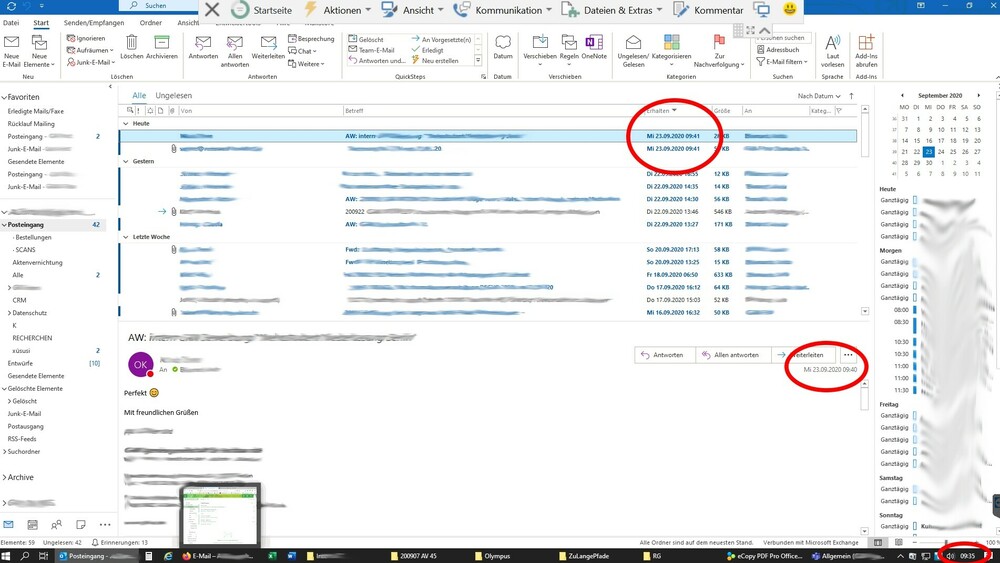The image size is (1000, 563).
Task: Send to OneNote using the ribbon icon
Action: point(595,44)
